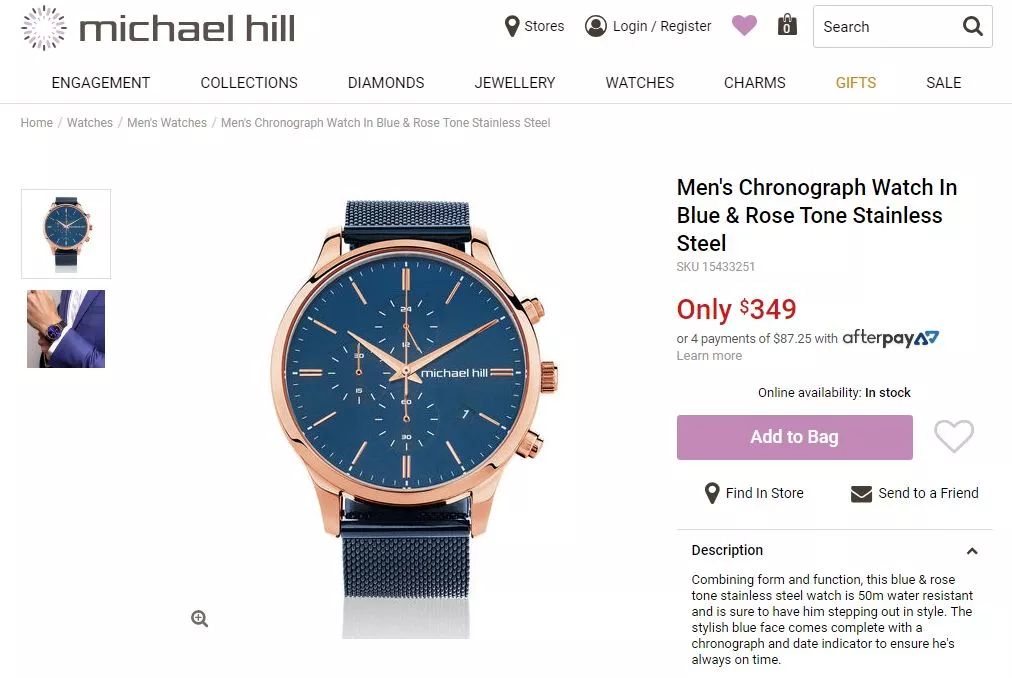The height and width of the screenshot is (678, 1012).
Task: Add the watch to bag
Action: 794,437
